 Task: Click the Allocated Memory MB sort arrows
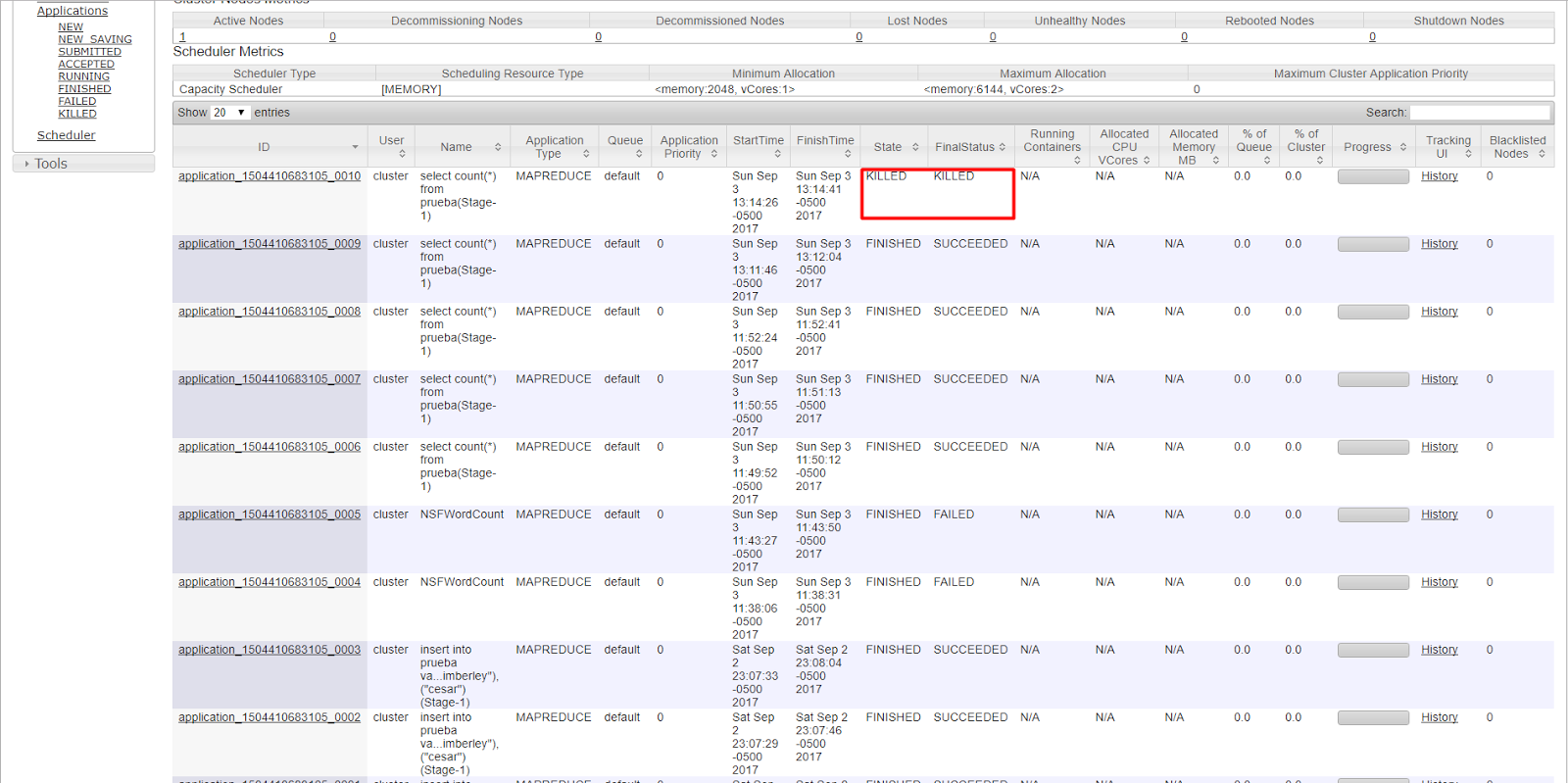[1216, 161]
